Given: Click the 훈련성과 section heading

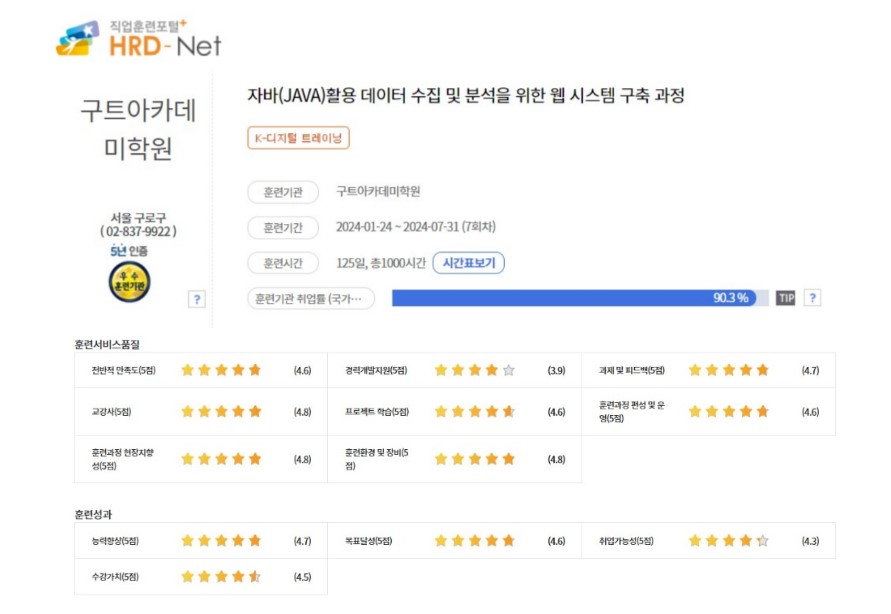Looking at the screenshot, I should [93, 514].
